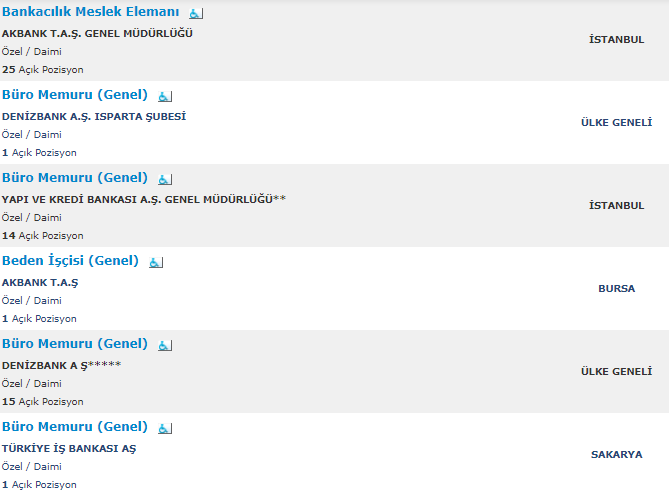Click the disability icon on the Türkiye İş Bankası listing
669x495 pixels.
pyautogui.click(x=165, y=428)
